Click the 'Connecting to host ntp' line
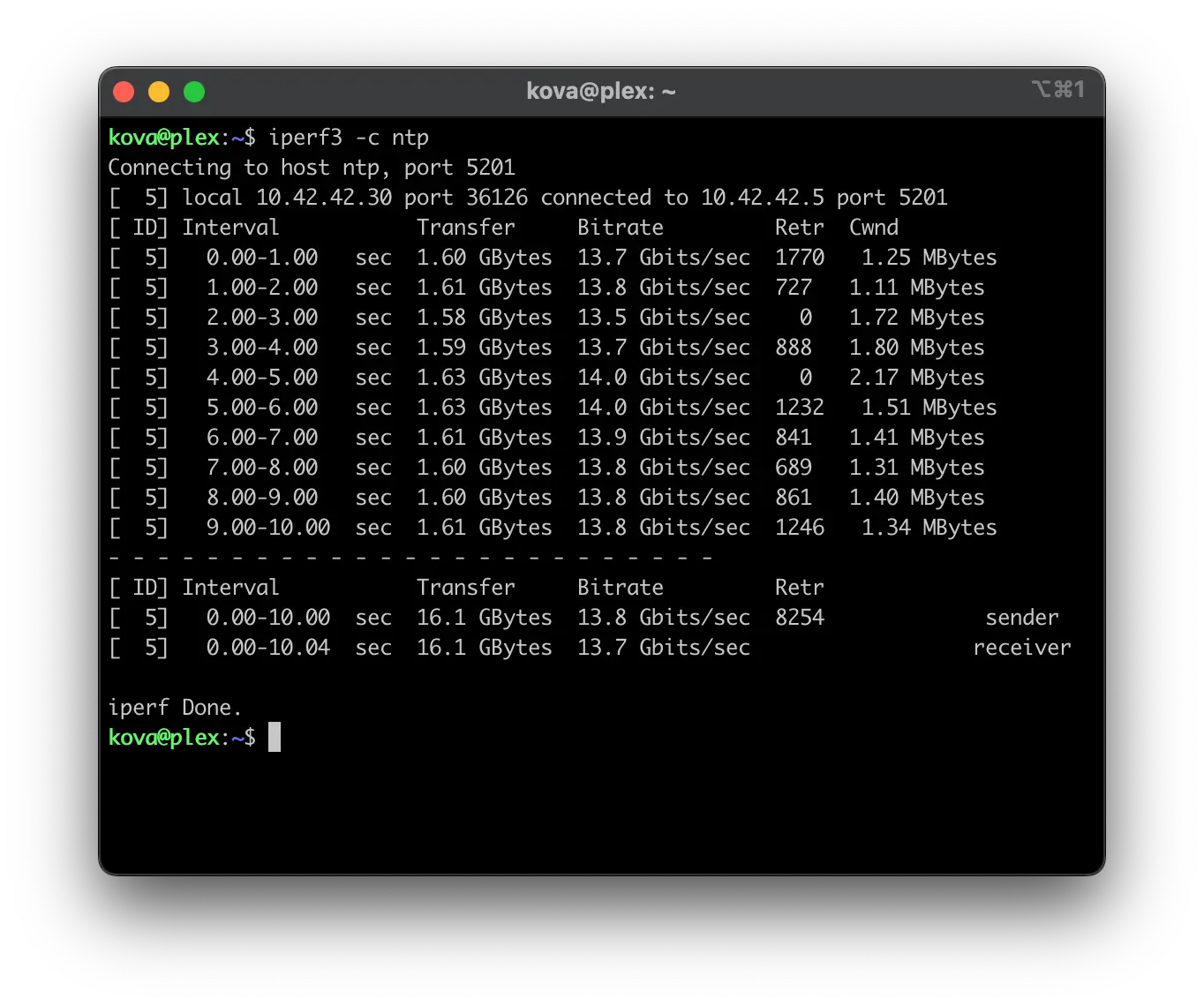Screen dimensions: 1204x1006 (x=311, y=168)
